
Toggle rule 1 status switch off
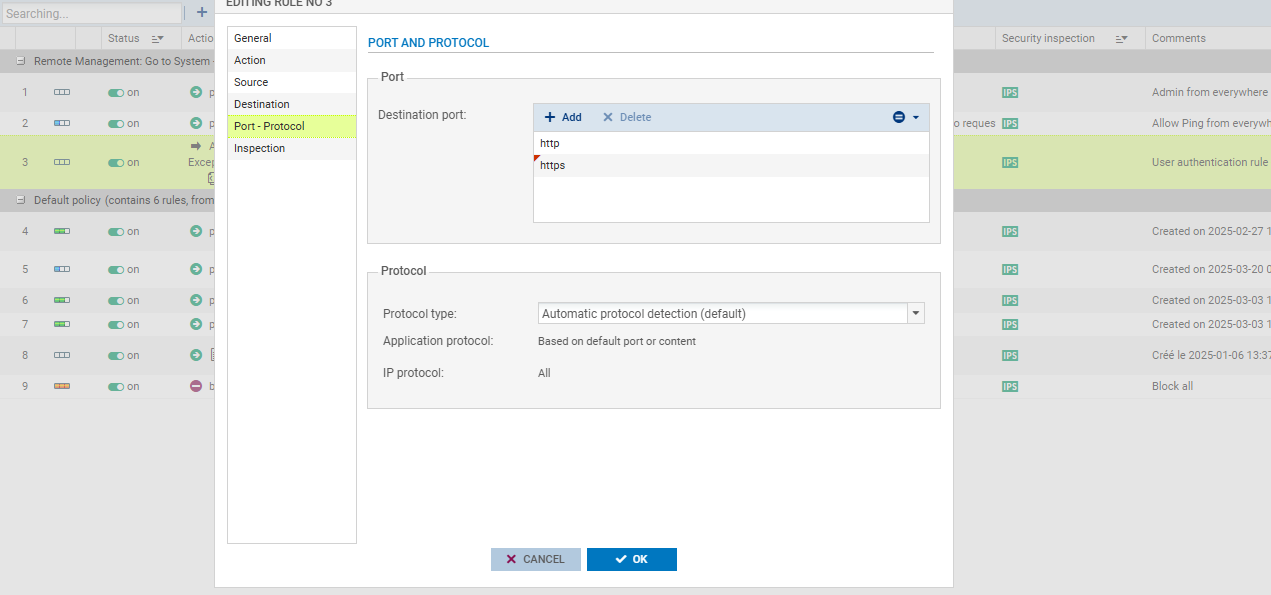[x=116, y=93]
